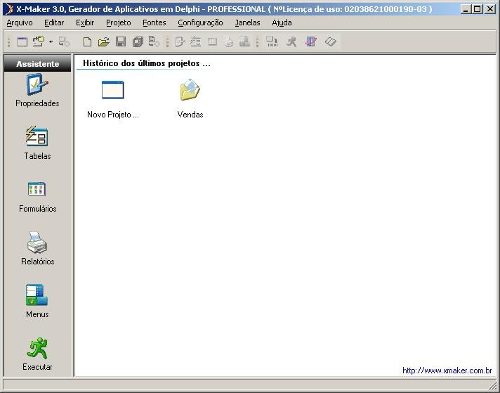Click the Executar running man icon
Viewport: 500px width, 393px height.
pyautogui.click(x=37, y=348)
